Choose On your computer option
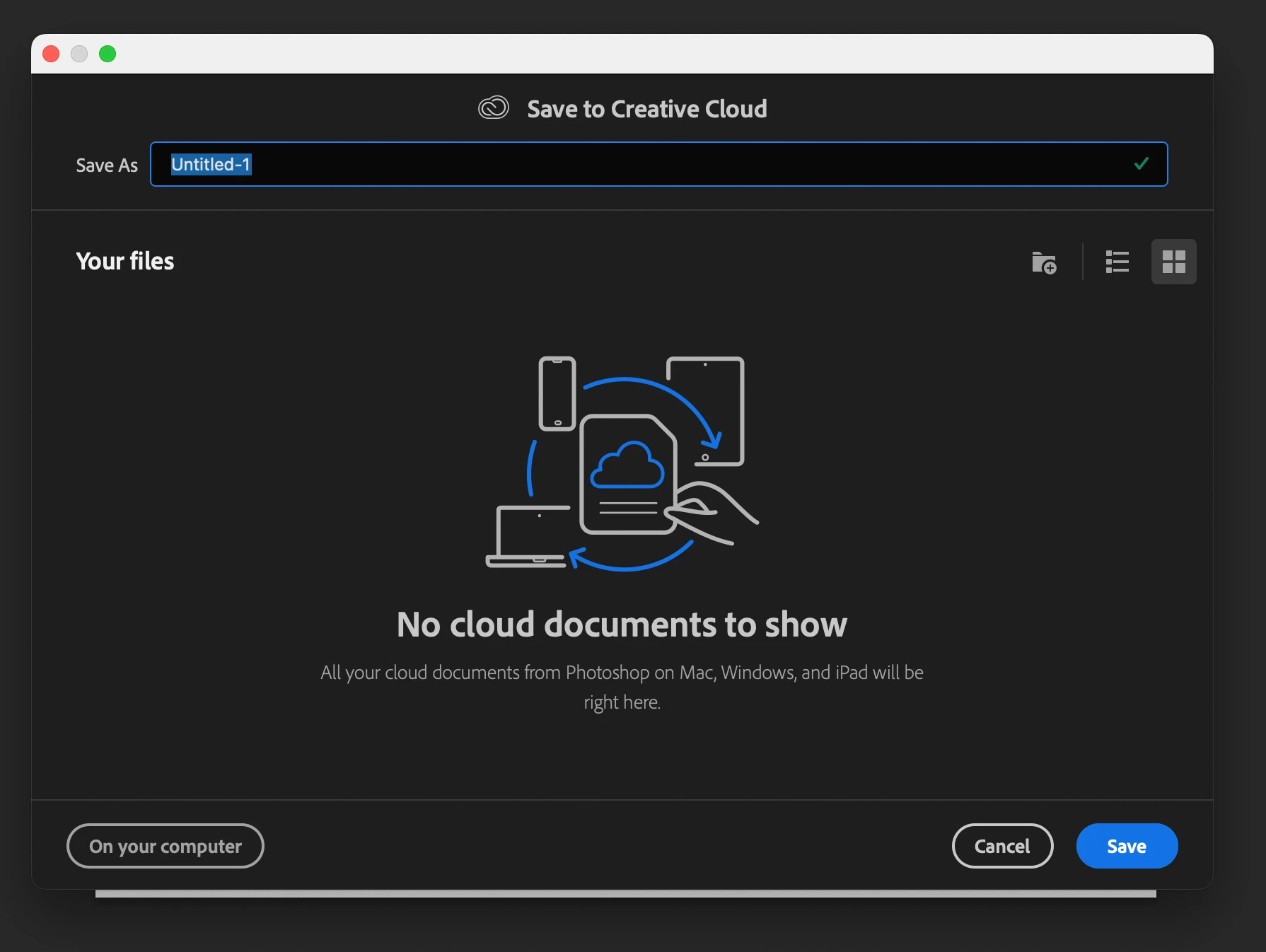The height and width of the screenshot is (952, 1266). (x=165, y=846)
